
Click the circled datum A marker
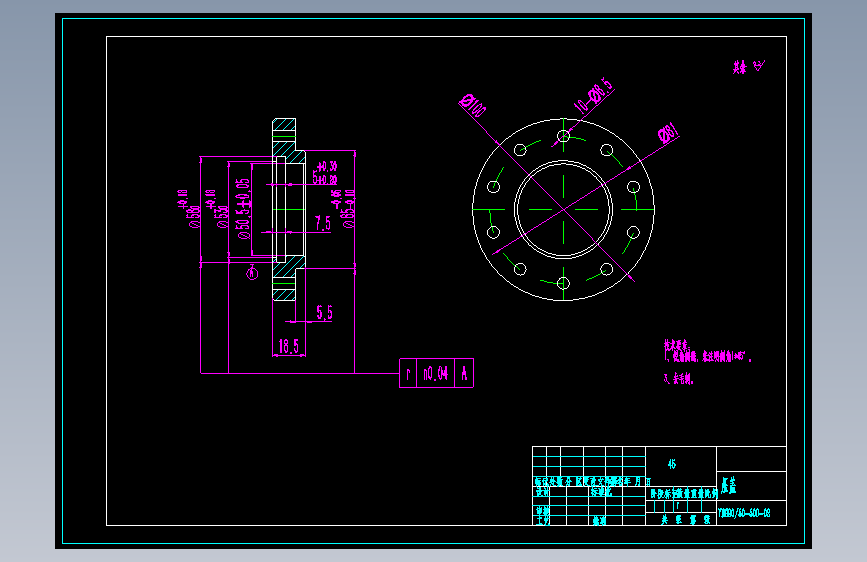[252, 273]
